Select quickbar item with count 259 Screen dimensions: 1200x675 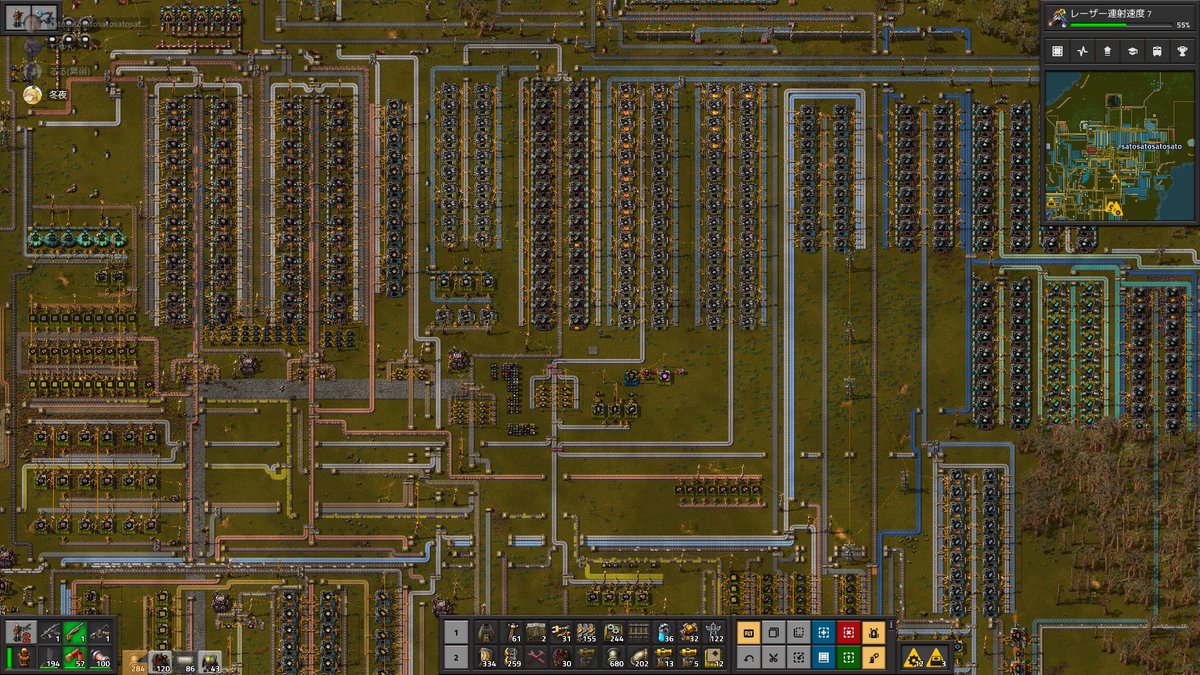pos(511,657)
